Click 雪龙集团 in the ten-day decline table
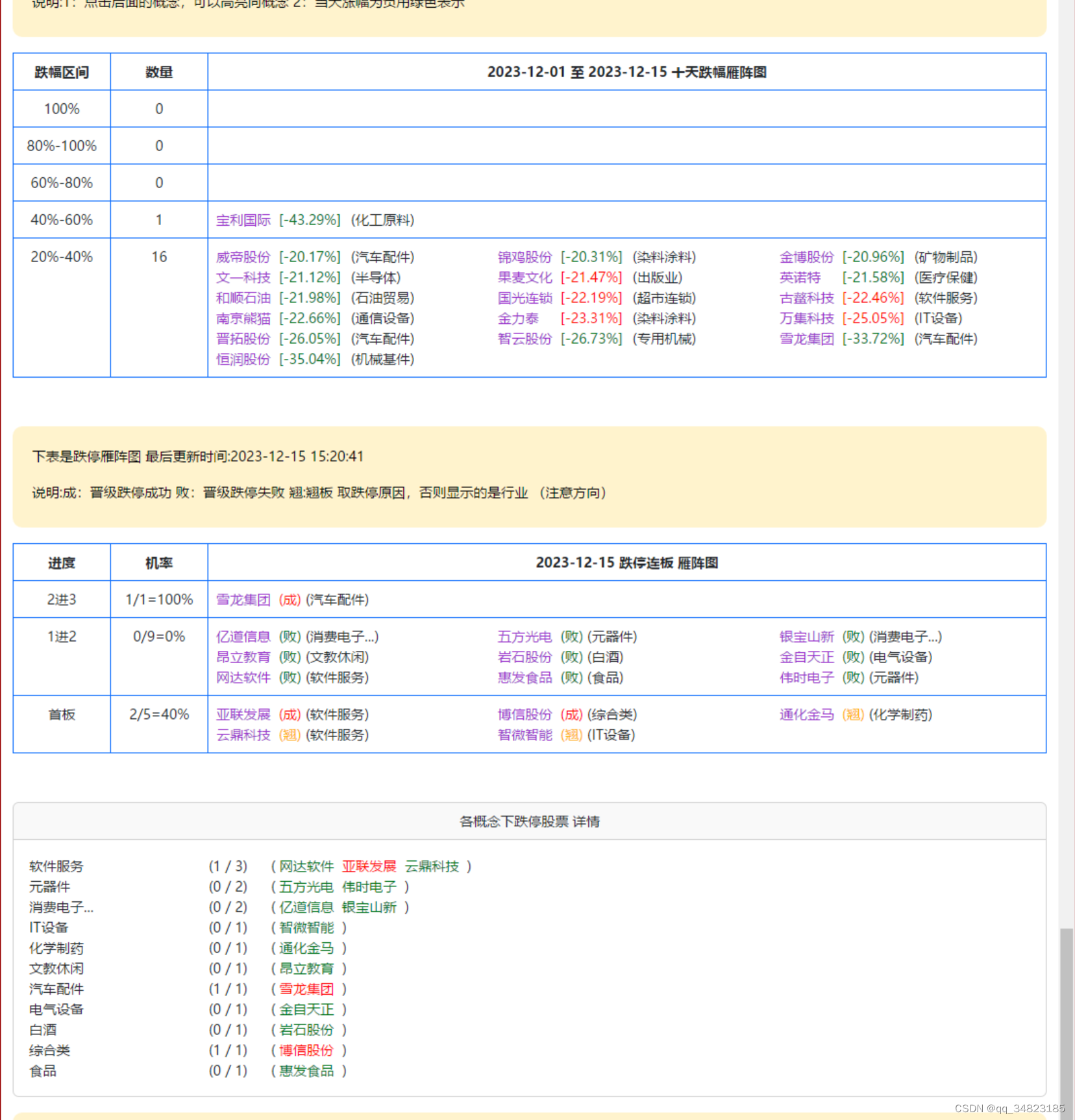The width and height of the screenshot is (1075, 1120). coord(806,339)
